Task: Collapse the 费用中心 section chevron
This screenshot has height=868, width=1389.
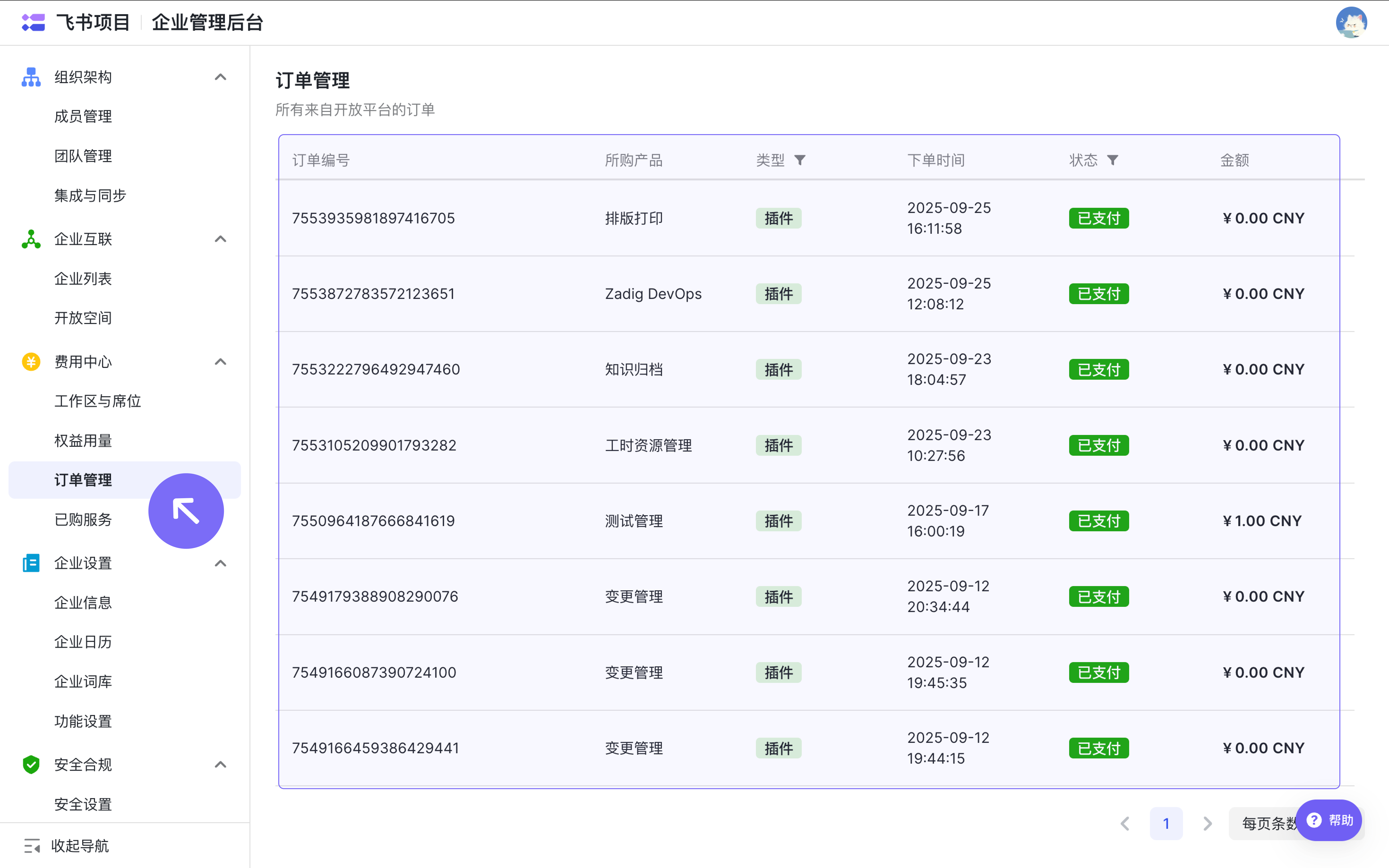Action: tap(220, 362)
